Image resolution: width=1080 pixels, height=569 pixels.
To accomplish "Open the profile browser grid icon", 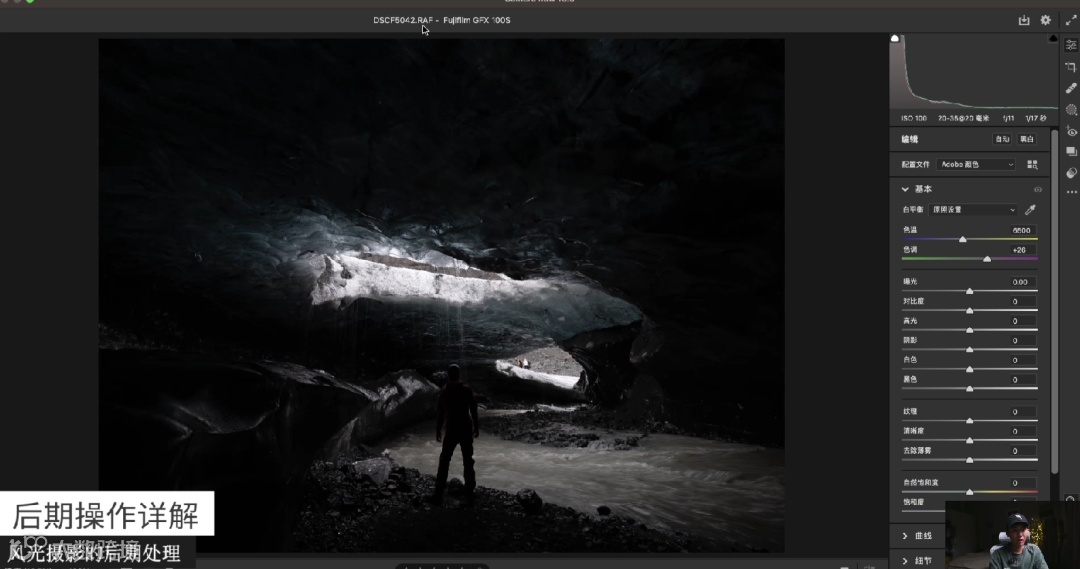I will (x=1032, y=165).
